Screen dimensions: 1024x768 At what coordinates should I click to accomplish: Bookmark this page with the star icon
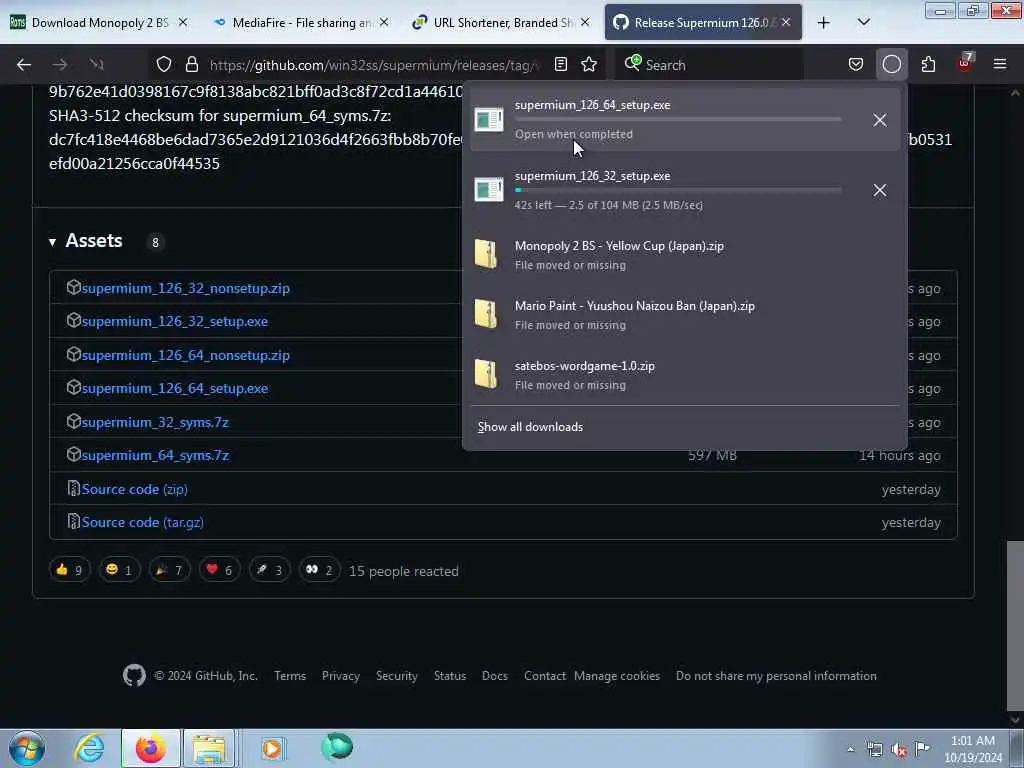click(589, 64)
